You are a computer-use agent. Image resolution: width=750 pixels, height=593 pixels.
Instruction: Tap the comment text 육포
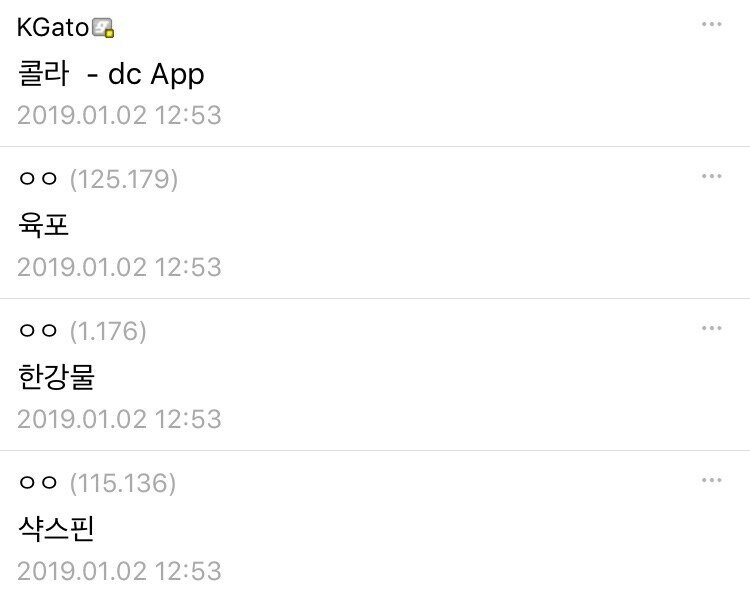click(x=44, y=224)
